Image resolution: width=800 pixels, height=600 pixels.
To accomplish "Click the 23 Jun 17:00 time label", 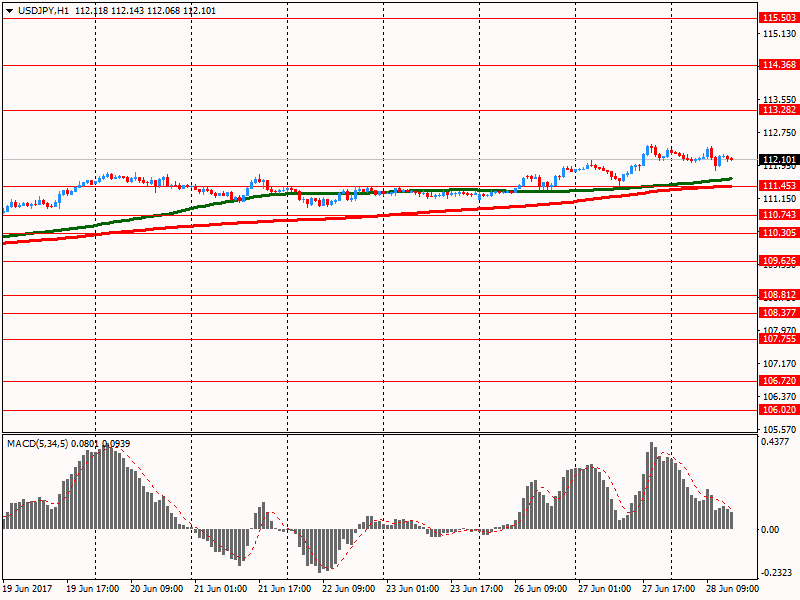I will [x=477, y=589].
